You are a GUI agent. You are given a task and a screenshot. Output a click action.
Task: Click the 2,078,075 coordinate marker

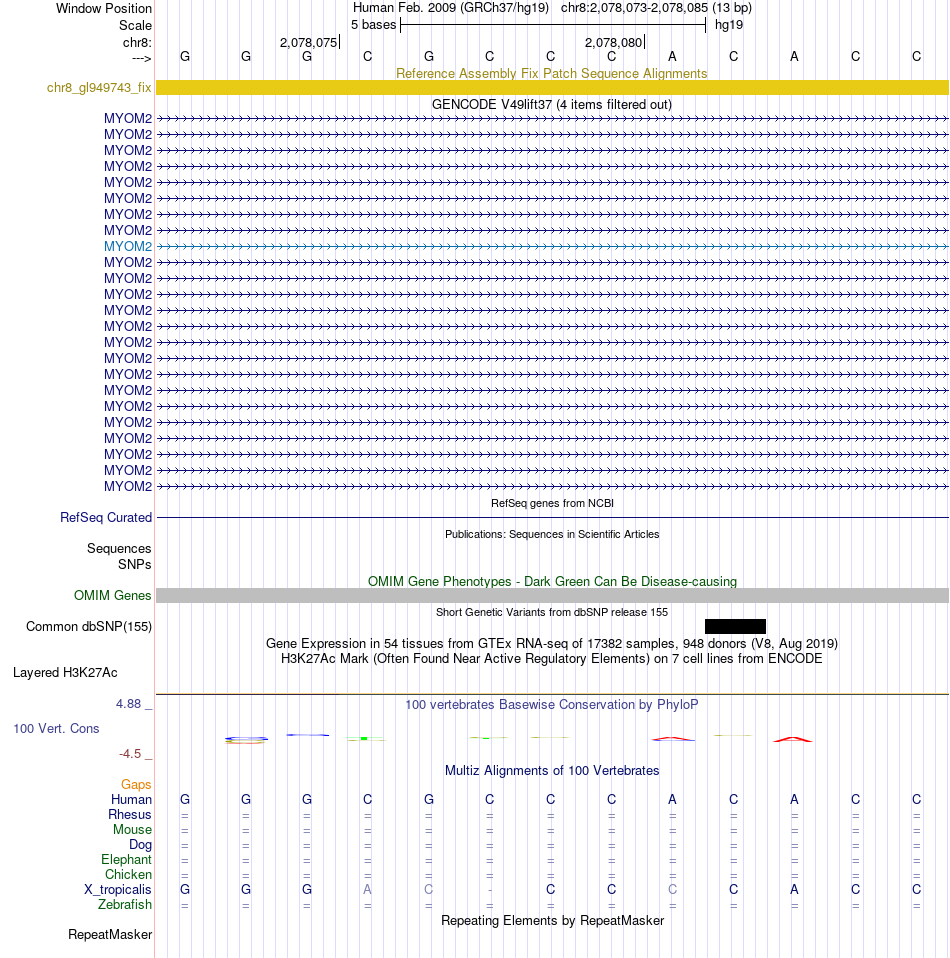(309, 43)
